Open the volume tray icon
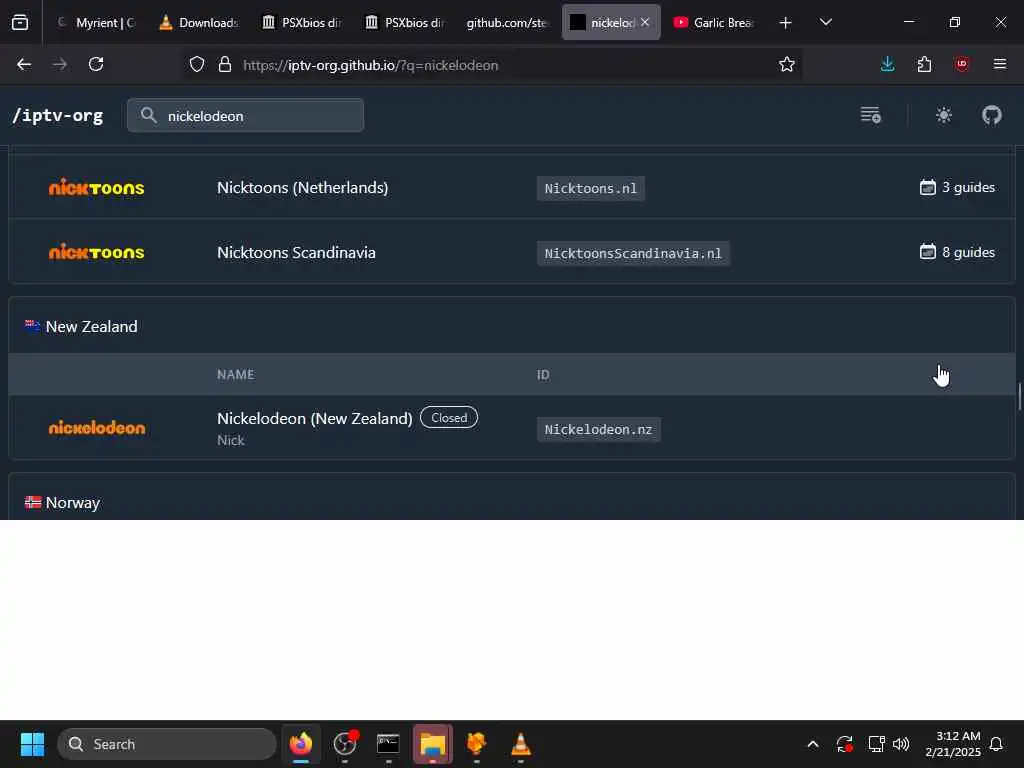Screen dimensions: 1024x768 (901, 744)
